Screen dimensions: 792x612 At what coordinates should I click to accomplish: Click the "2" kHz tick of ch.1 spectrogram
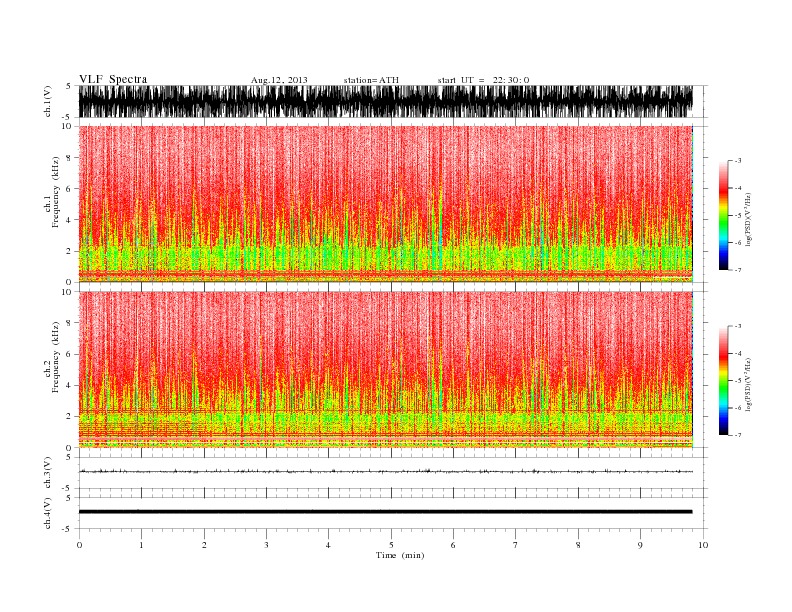coord(69,251)
